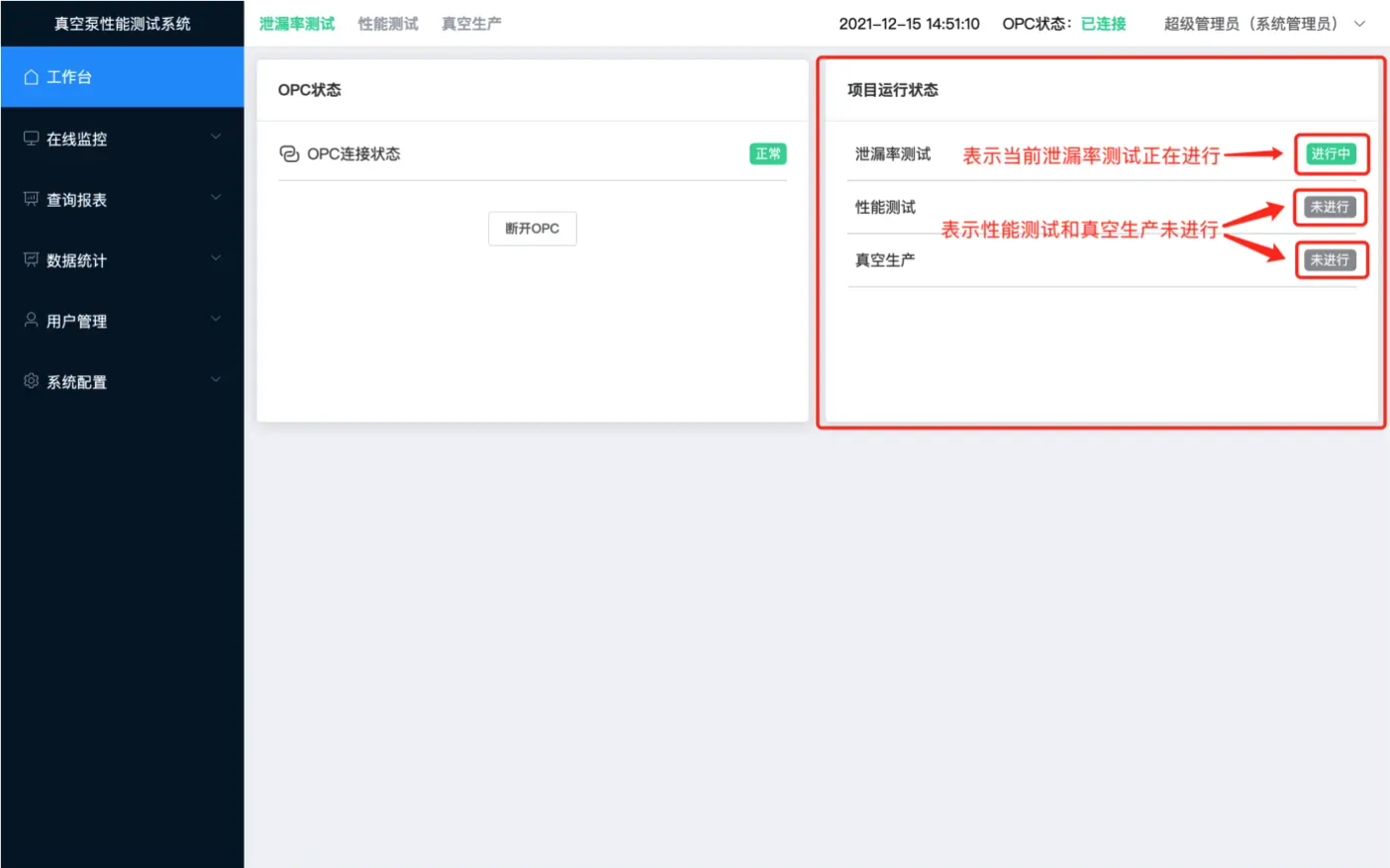The width and height of the screenshot is (1390, 868).
Task: Expand the 用户管理 sidebar chevron
Action: click(x=216, y=319)
